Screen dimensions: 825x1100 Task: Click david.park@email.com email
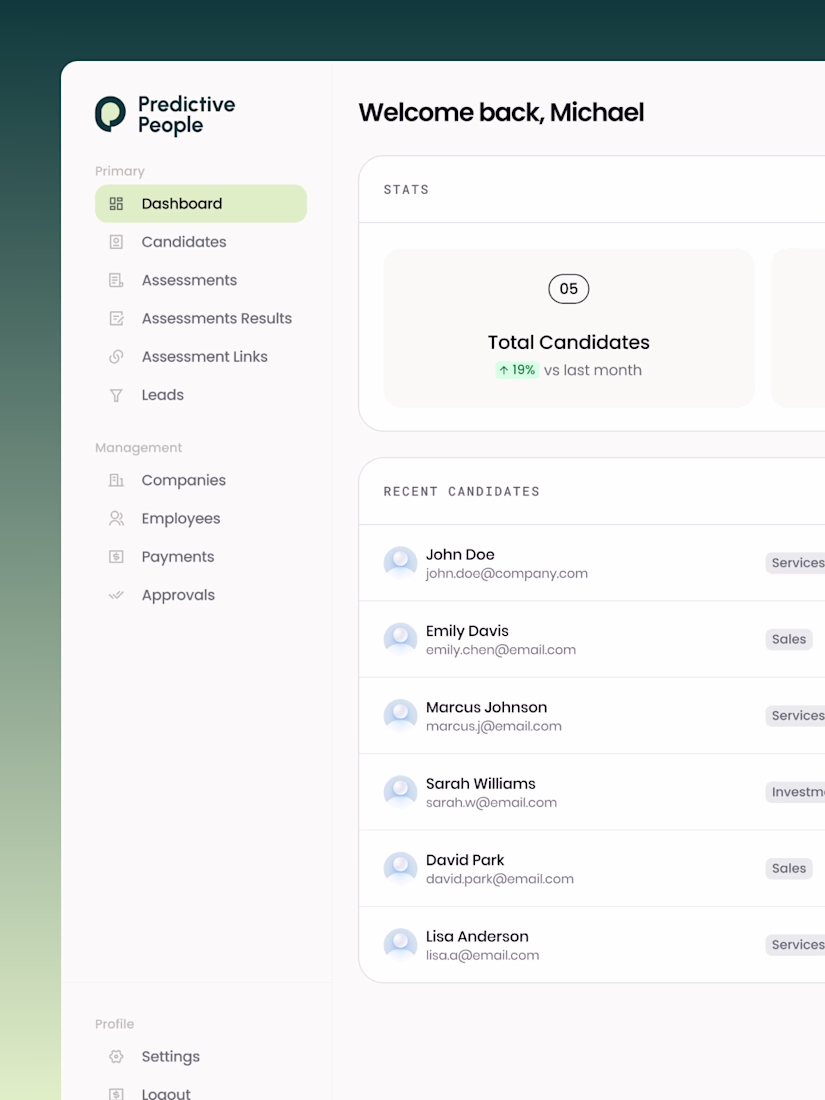point(499,879)
